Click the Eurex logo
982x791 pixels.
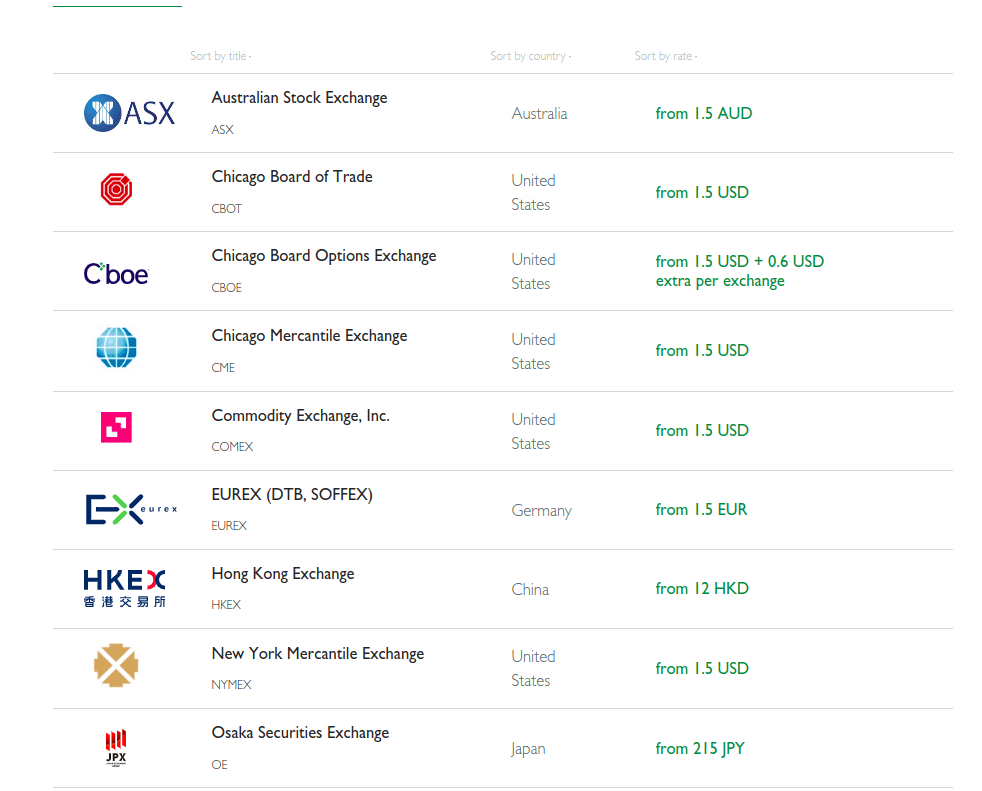point(131,509)
